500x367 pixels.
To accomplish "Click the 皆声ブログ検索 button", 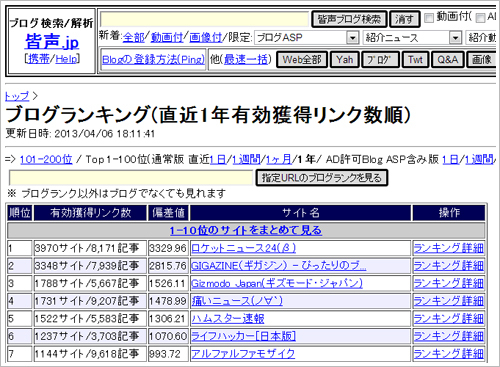I will point(349,19).
